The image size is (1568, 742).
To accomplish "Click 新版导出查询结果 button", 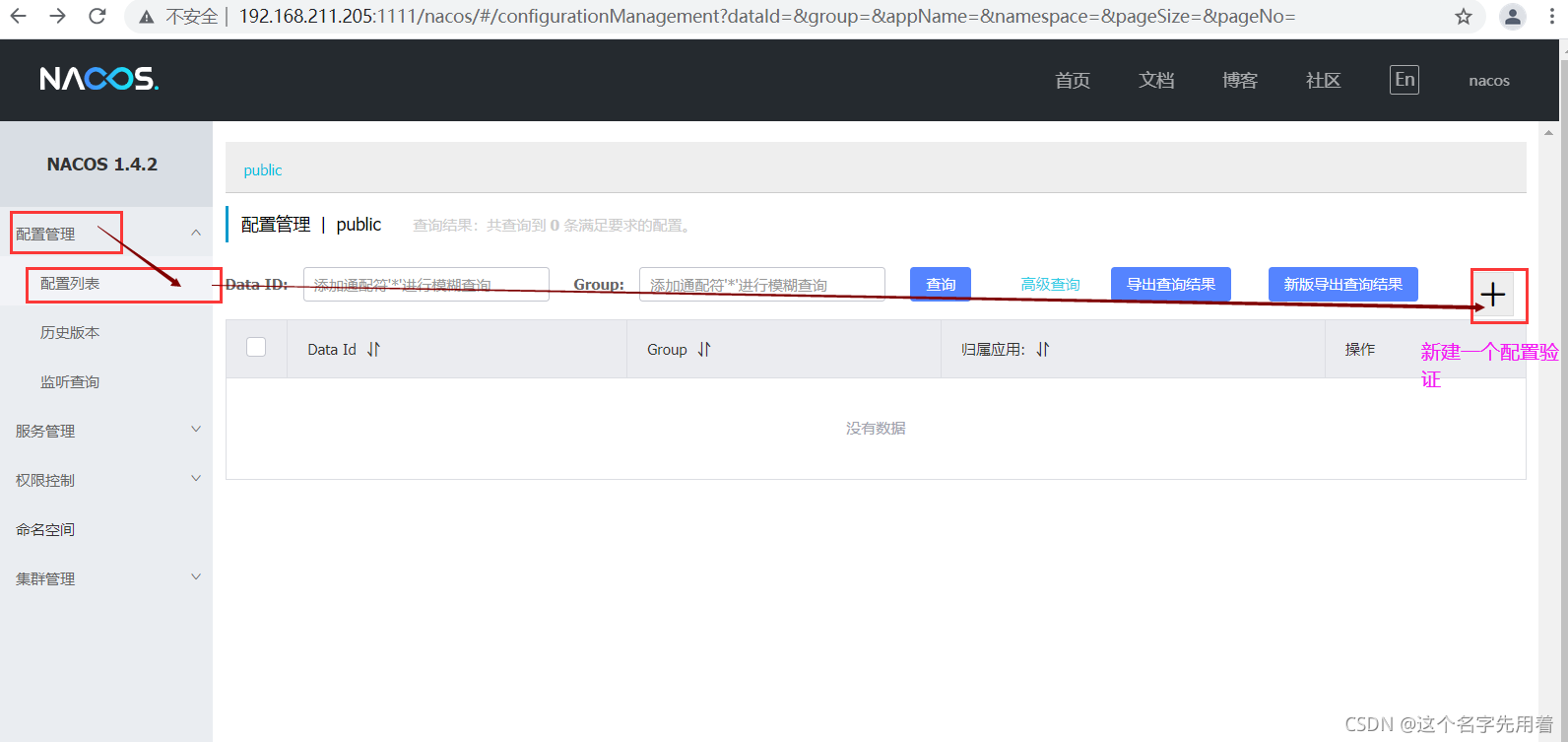I will [x=1343, y=284].
